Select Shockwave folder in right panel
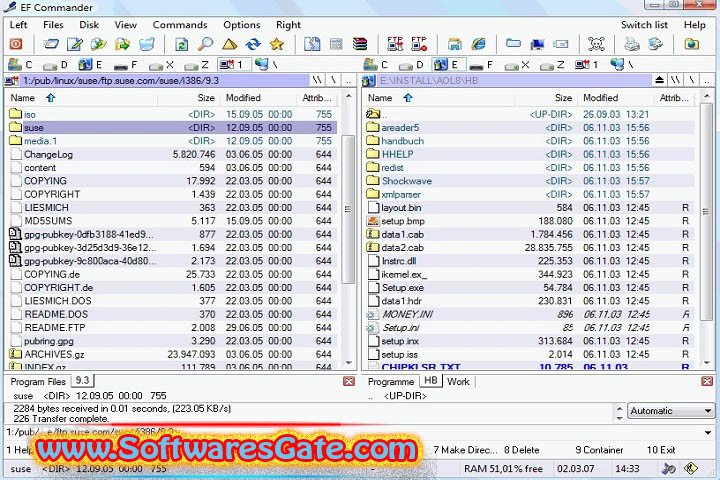 pos(529,181)
